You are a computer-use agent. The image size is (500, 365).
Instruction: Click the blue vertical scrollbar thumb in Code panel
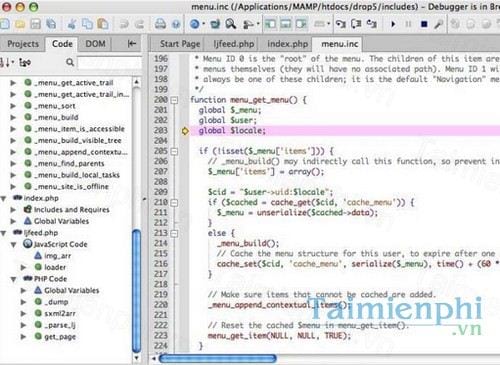point(137,291)
